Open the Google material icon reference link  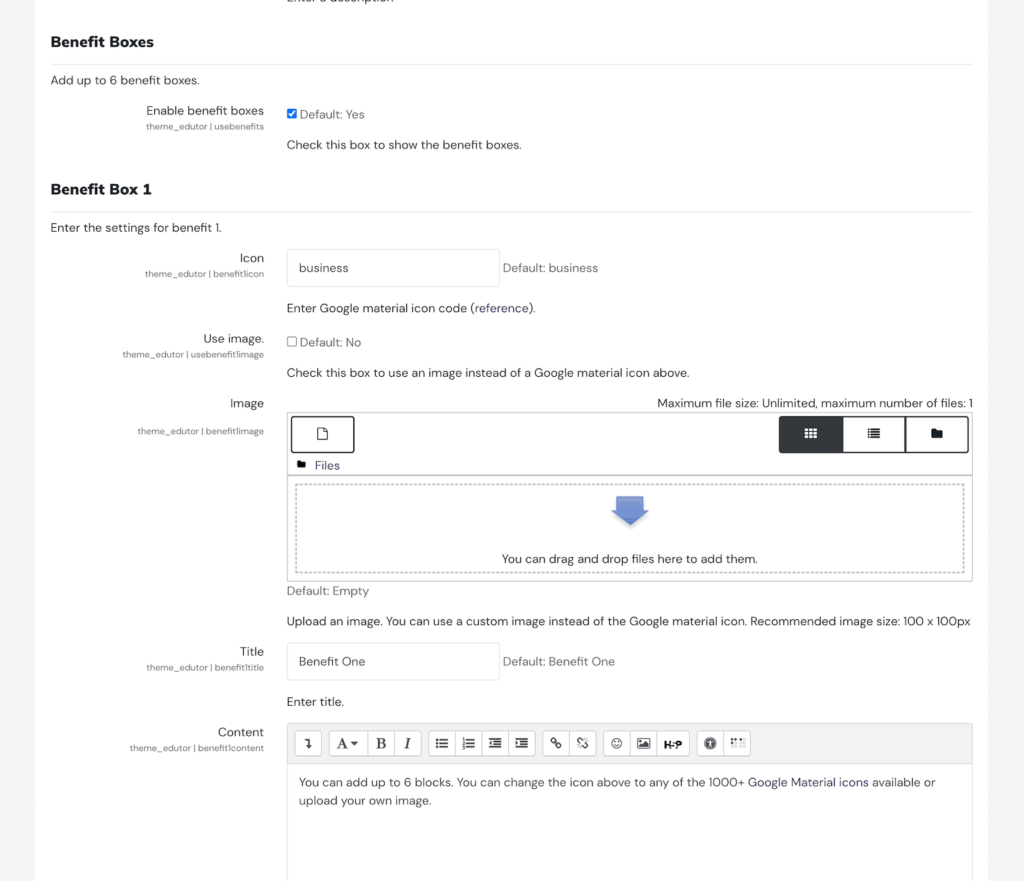[x=502, y=308]
